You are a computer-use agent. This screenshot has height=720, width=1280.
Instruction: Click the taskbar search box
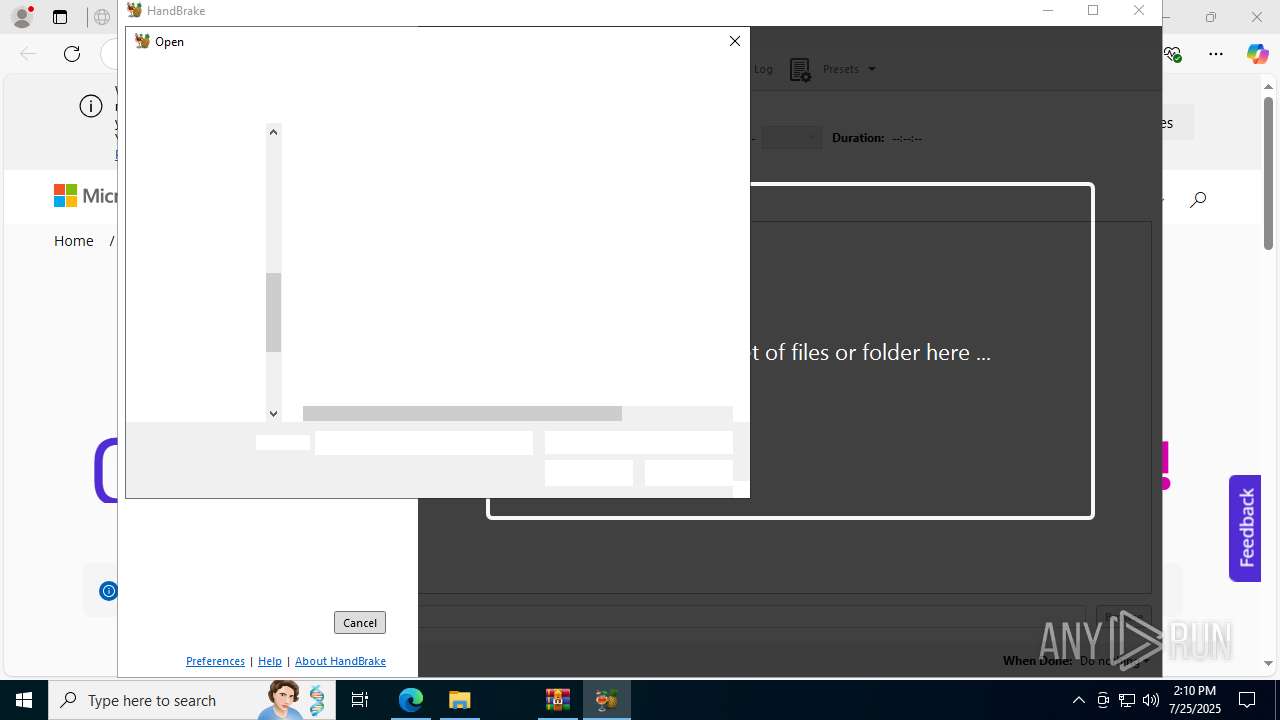click(x=190, y=700)
